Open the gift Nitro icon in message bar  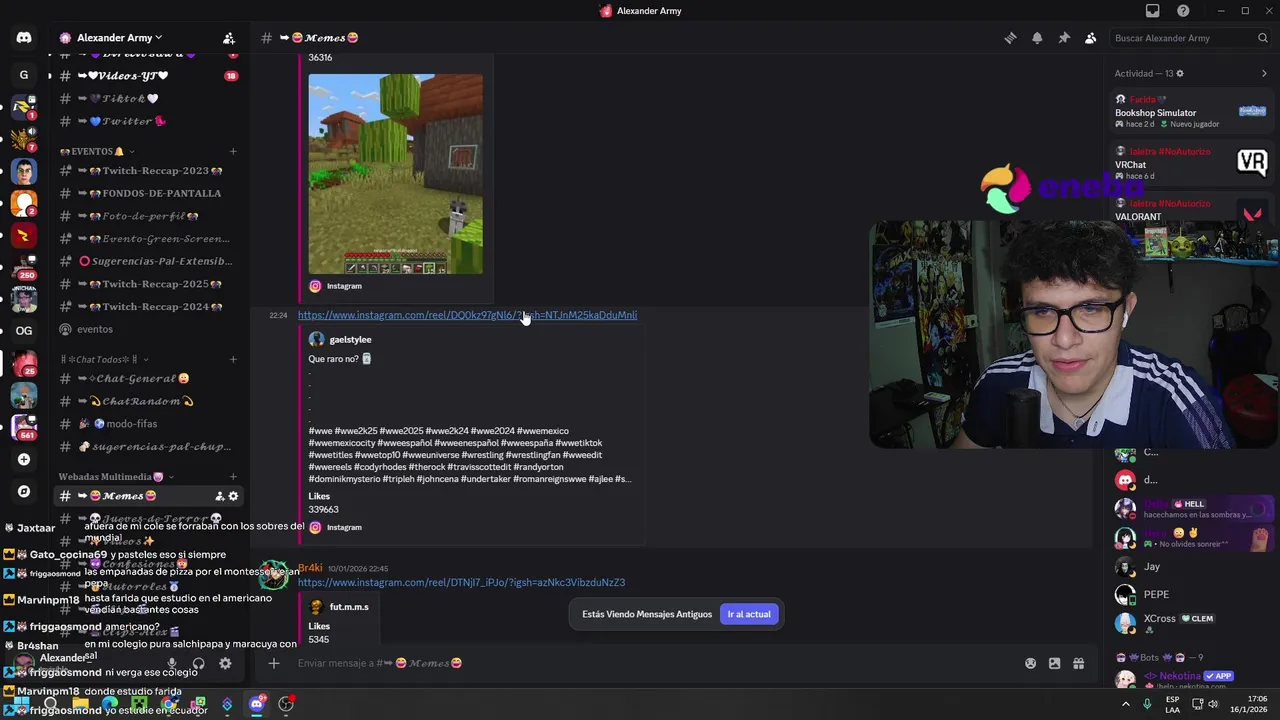tap(1078, 663)
